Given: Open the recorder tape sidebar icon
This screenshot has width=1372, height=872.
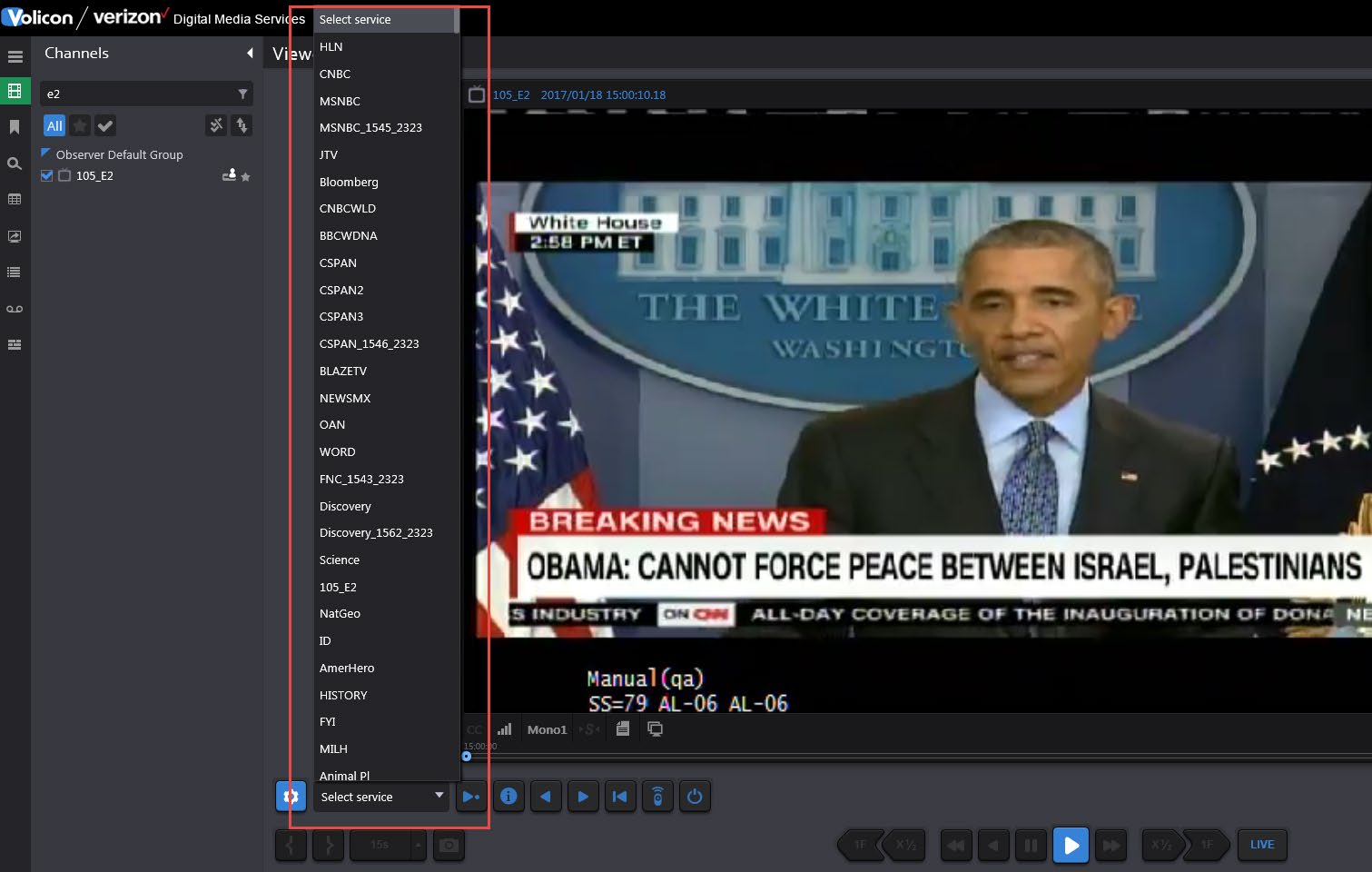Looking at the screenshot, I should tap(15, 309).
